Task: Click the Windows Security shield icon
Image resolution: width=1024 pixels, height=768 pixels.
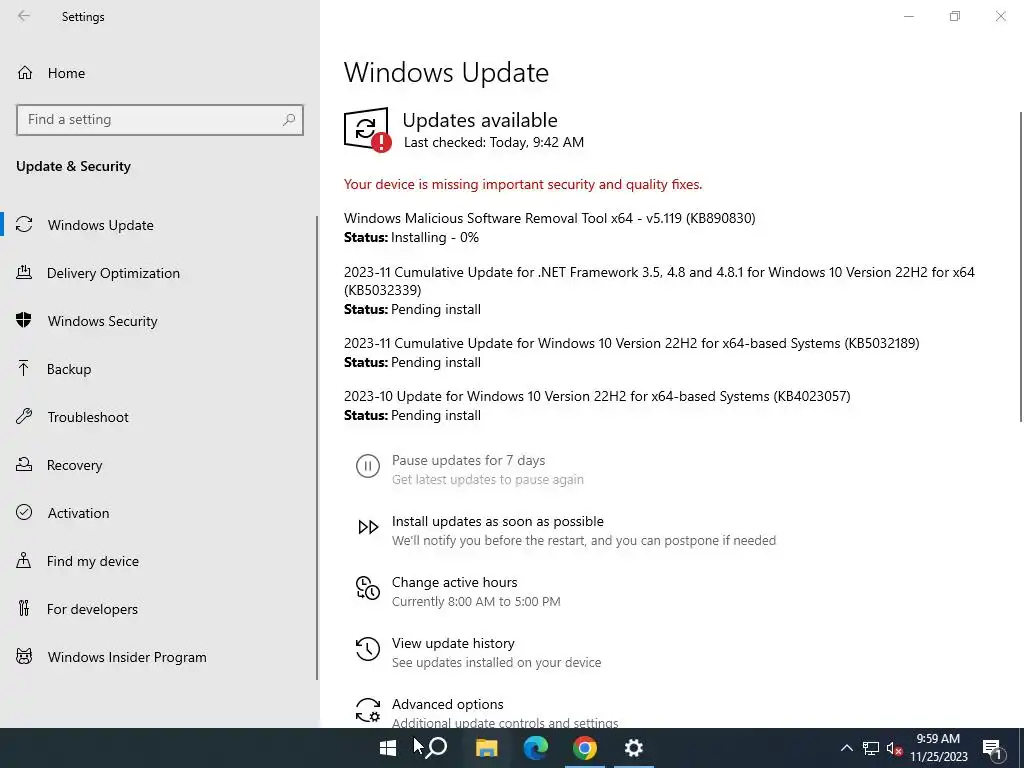Action: [x=24, y=320]
